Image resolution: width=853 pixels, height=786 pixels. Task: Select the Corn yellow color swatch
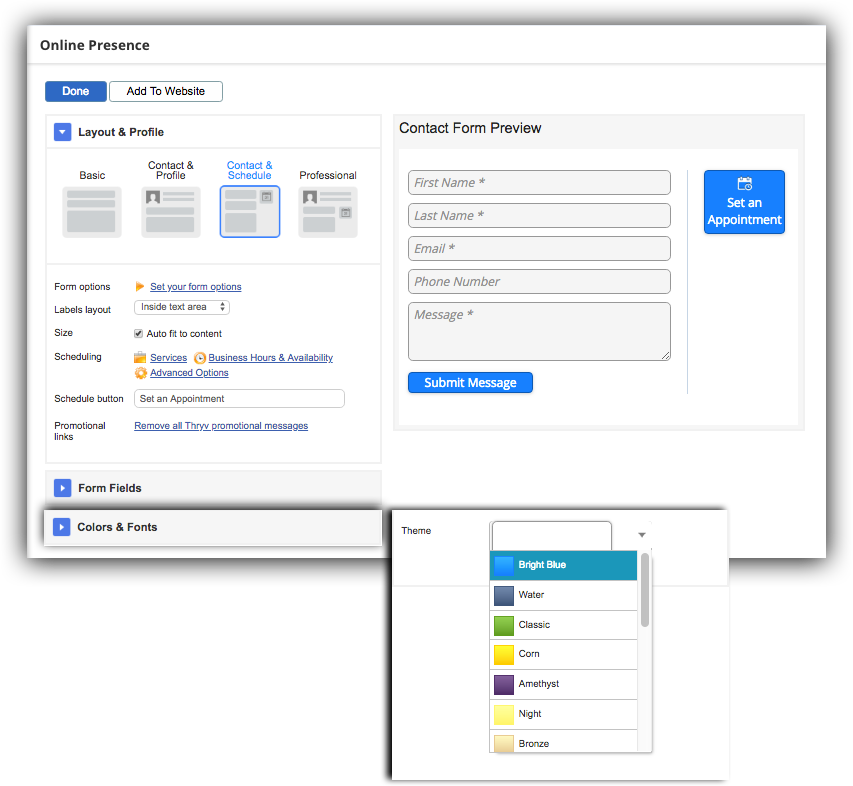[x=503, y=654]
